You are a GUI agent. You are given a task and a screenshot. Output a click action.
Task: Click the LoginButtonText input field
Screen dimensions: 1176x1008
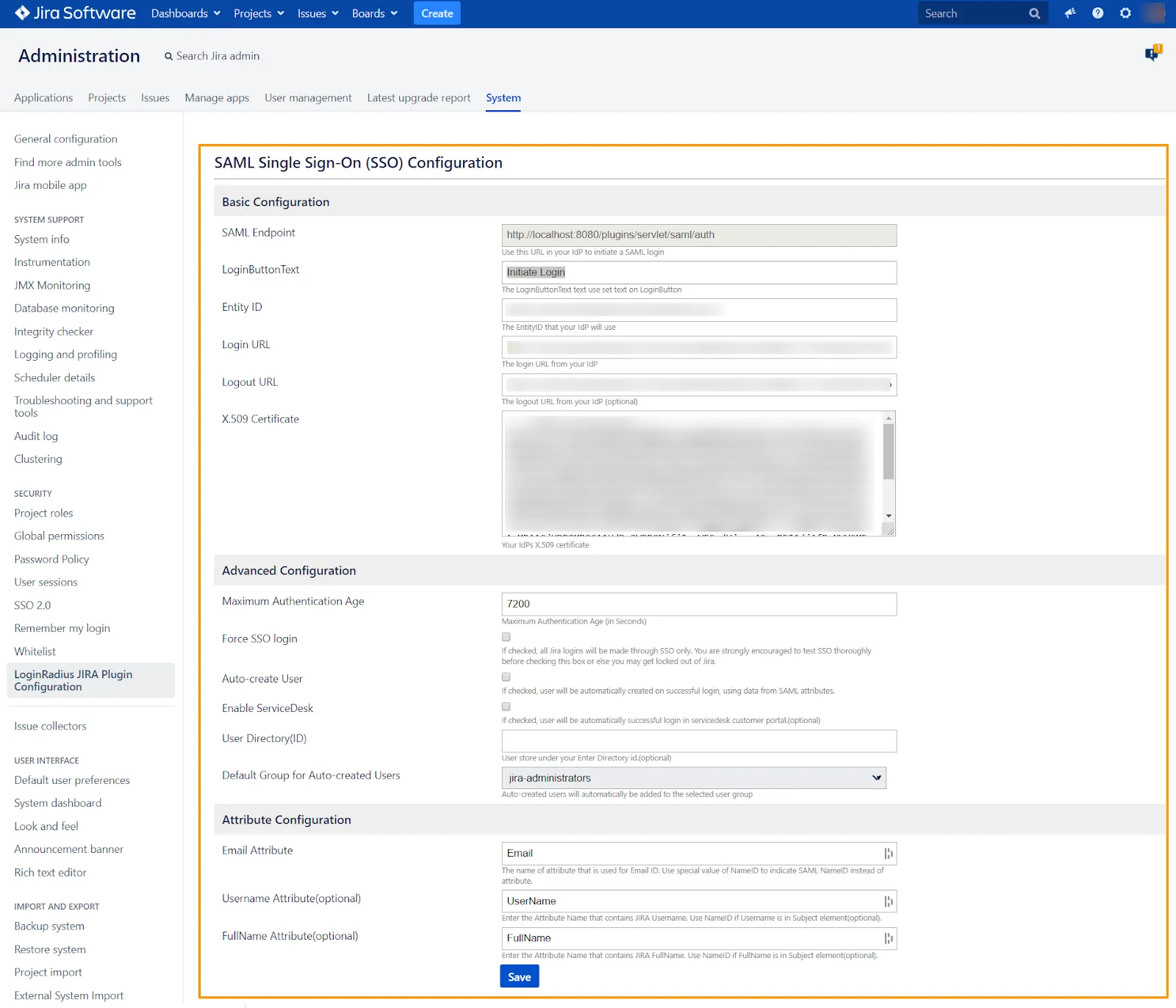tap(699, 273)
